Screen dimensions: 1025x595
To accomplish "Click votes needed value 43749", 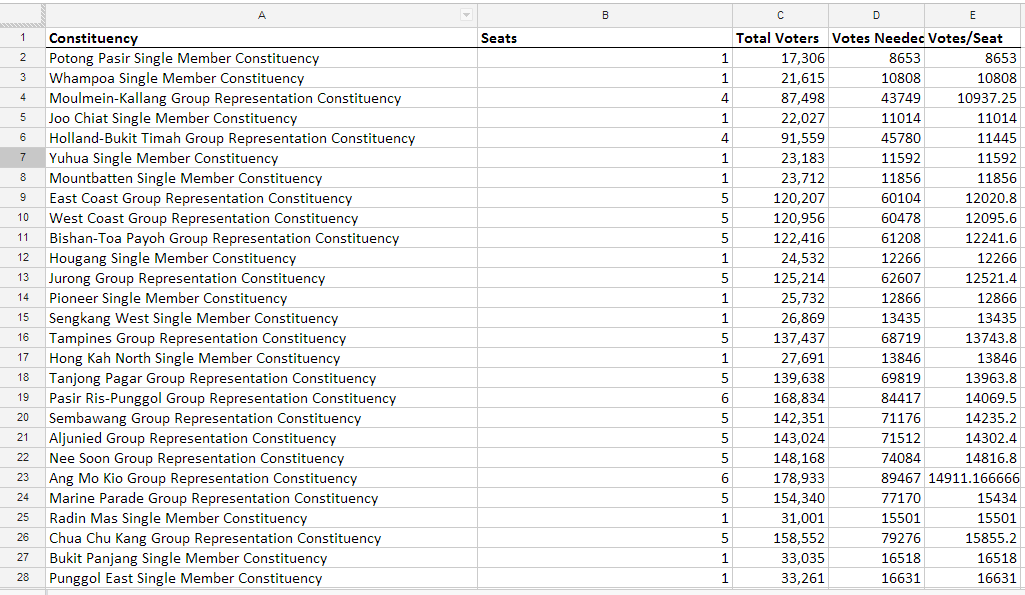I will tap(876, 98).
